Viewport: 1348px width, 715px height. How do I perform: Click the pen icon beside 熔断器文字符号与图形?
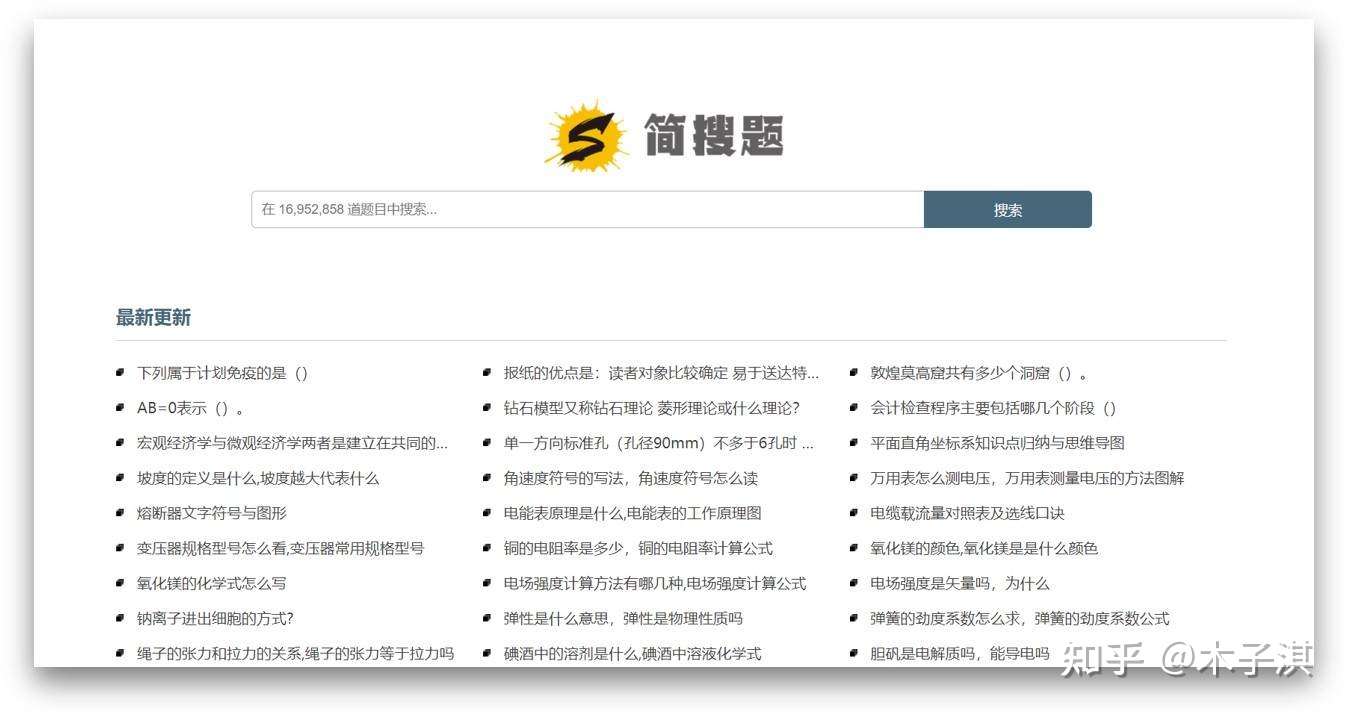tap(120, 512)
